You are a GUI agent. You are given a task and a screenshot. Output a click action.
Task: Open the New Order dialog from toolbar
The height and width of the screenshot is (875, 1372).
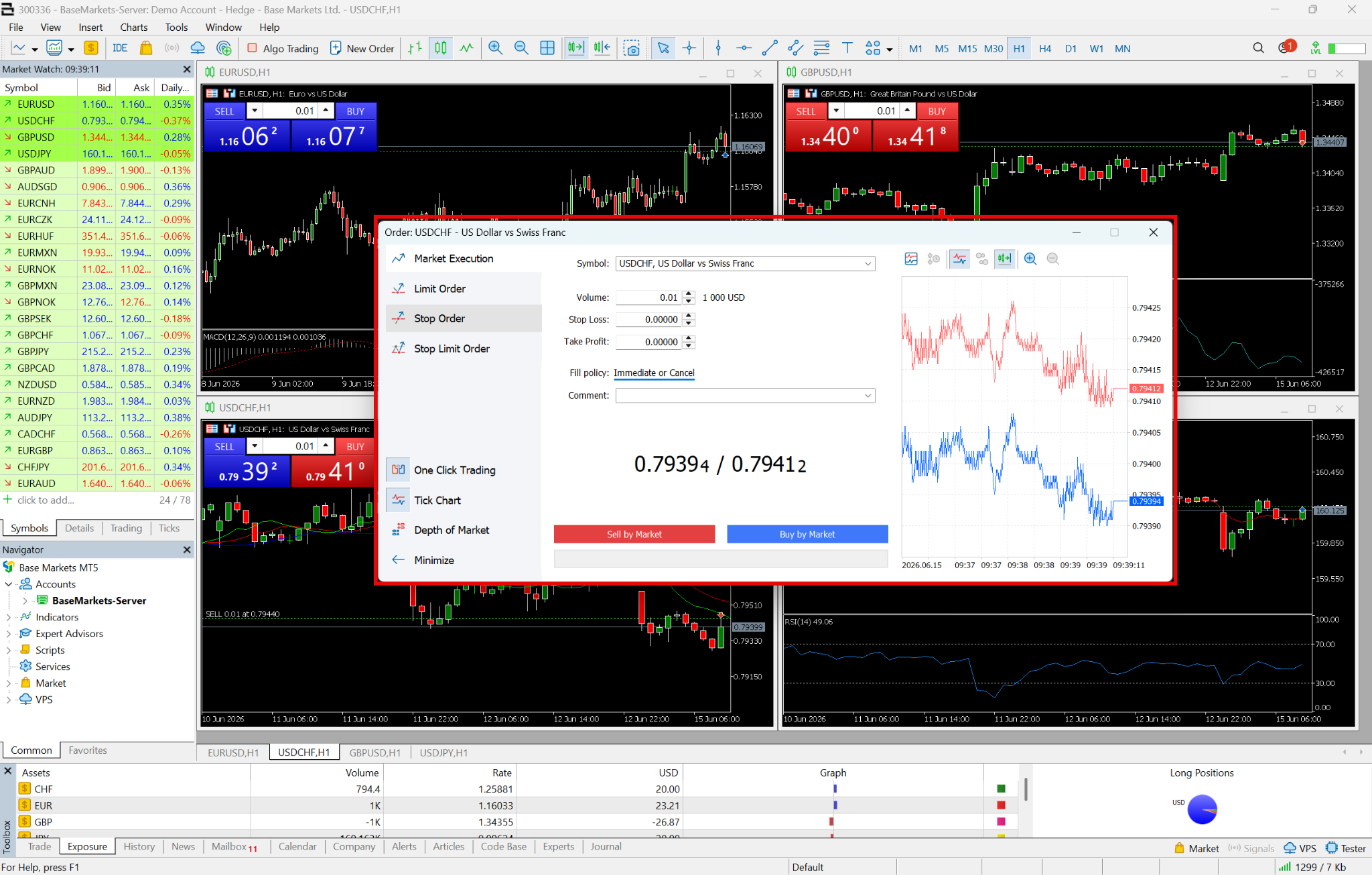click(362, 48)
